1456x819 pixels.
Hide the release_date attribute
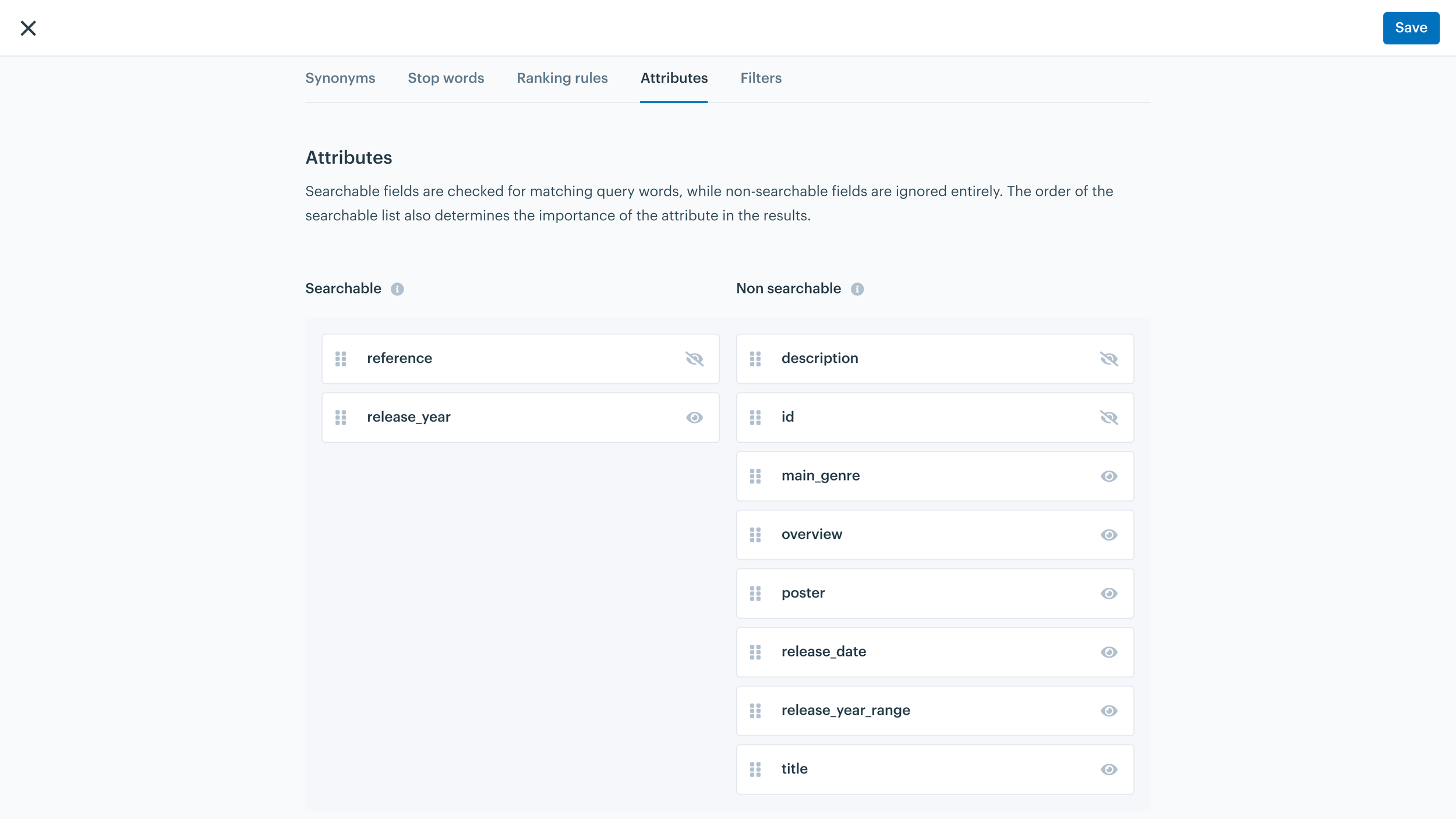tap(1108, 652)
